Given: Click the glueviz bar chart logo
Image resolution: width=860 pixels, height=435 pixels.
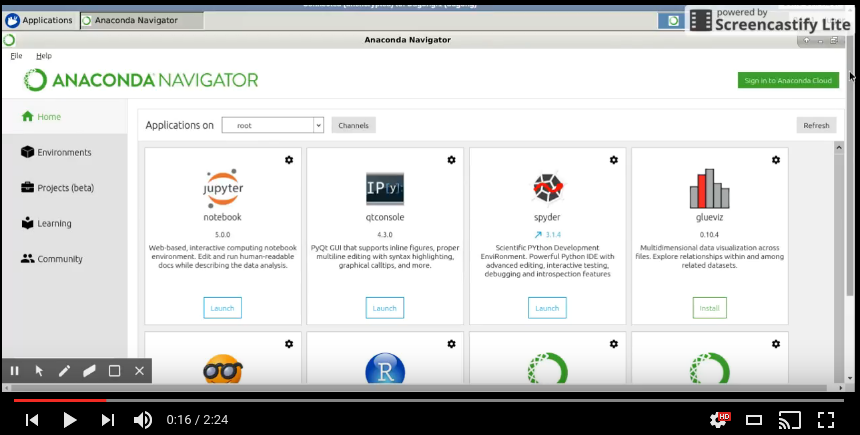Looking at the screenshot, I should point(710,188).
